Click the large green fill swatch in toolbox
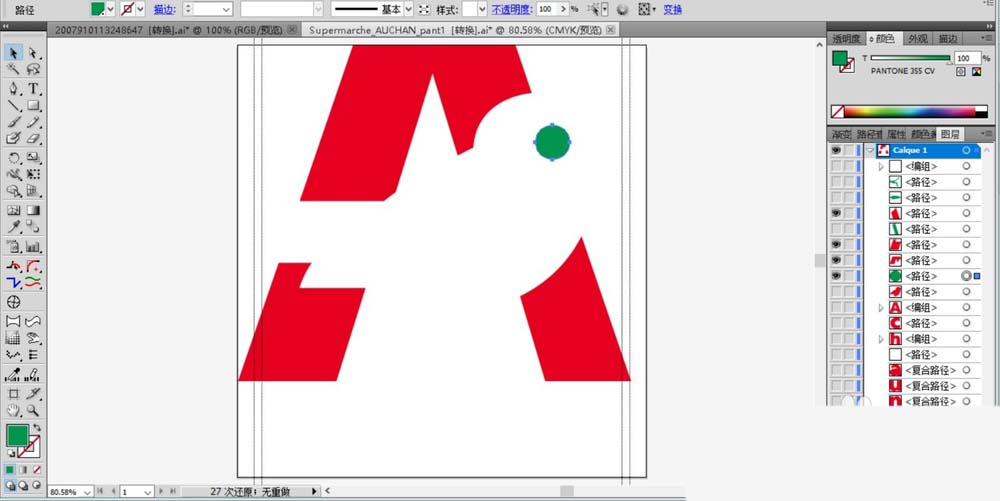Image resolution: width=1000 pixels, height=501 pixels. point(17,436)
